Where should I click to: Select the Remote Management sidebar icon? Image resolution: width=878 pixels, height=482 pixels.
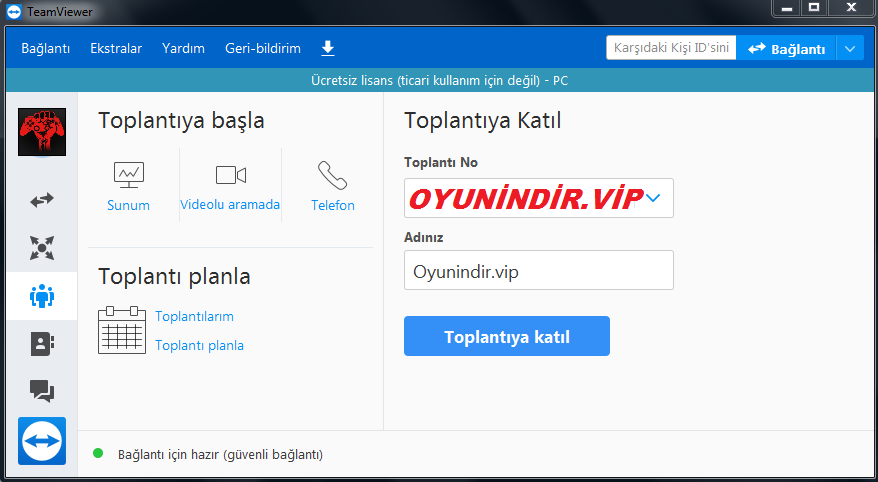pyautogui.click(x=41, y=247)
